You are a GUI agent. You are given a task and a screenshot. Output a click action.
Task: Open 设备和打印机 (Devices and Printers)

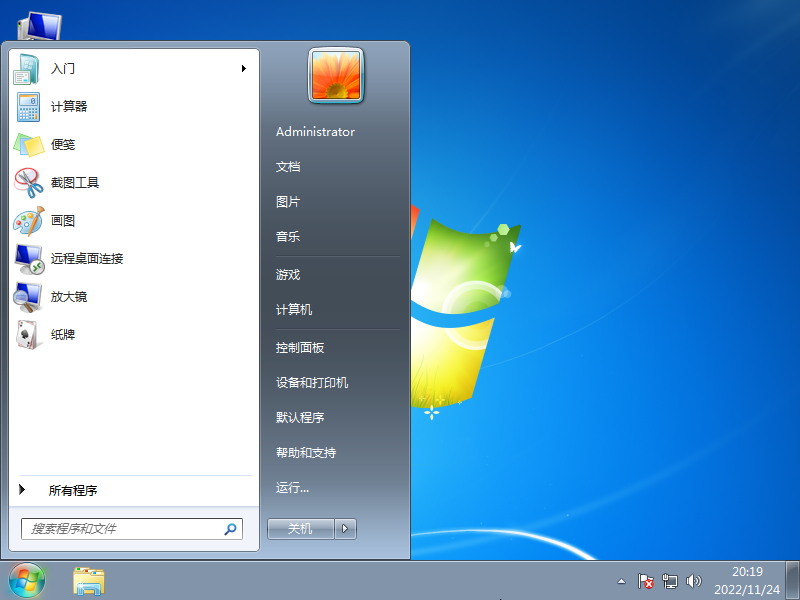tap(313, 382)
